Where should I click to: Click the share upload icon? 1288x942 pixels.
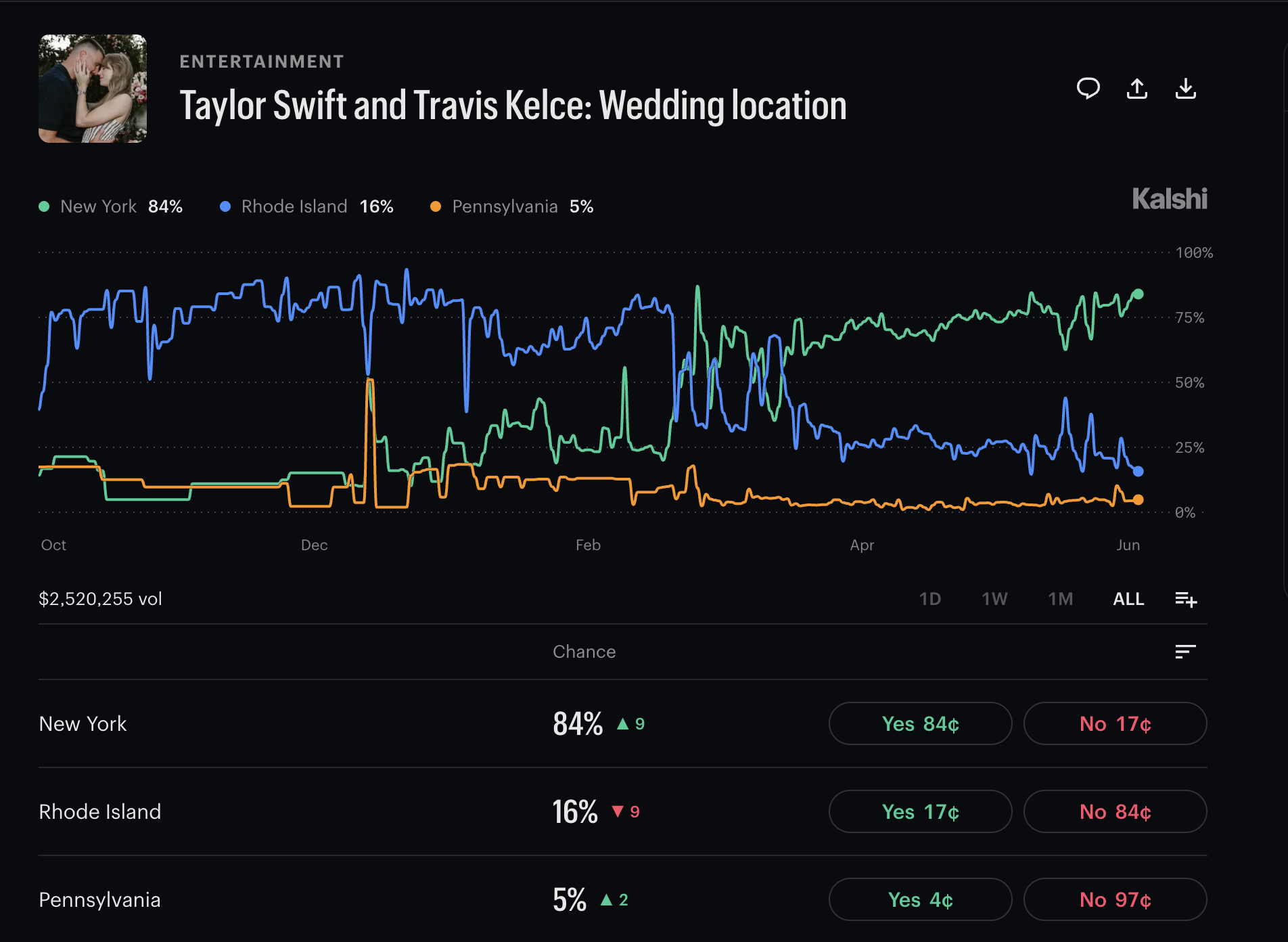[x=1137, y=89]
